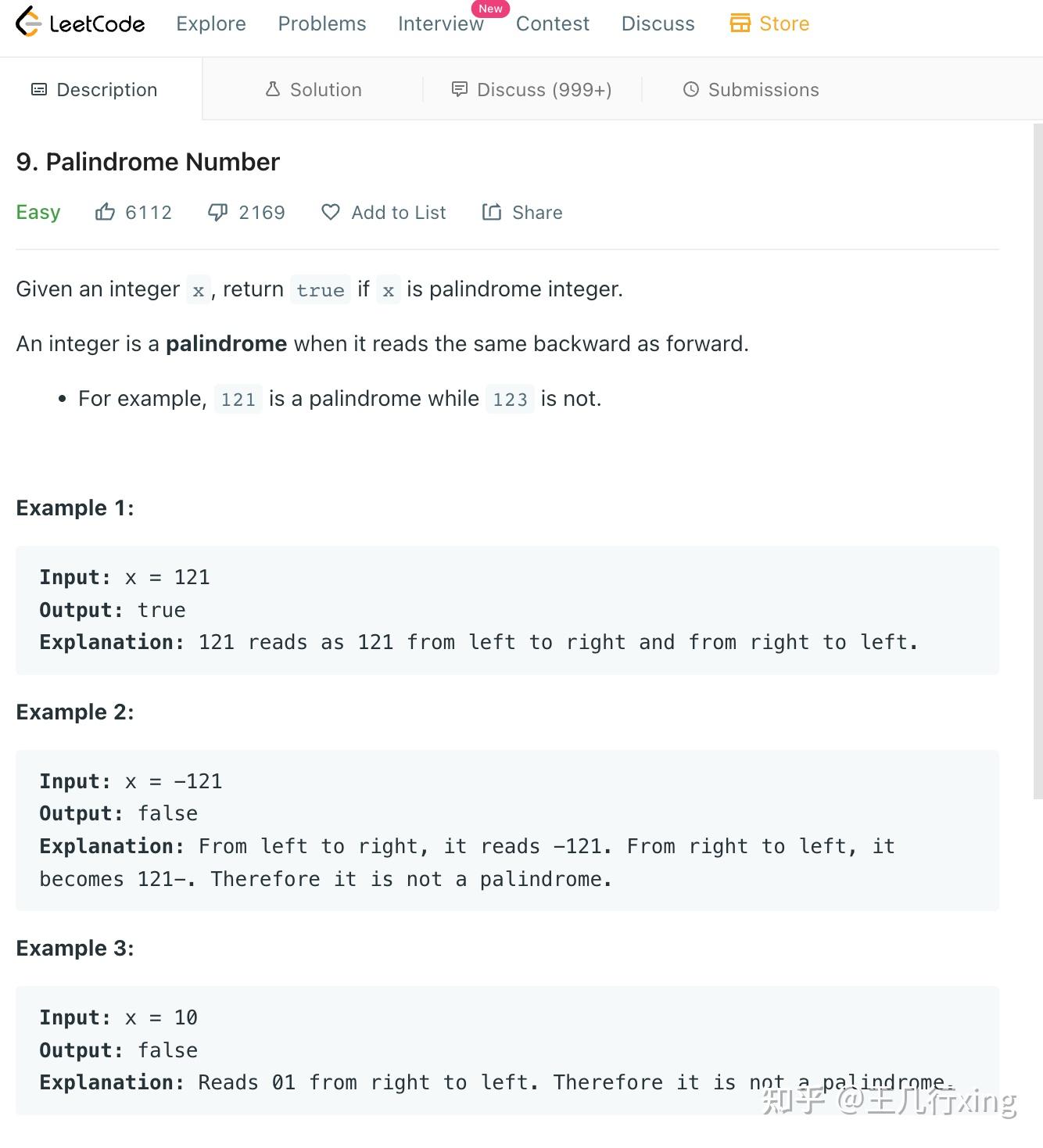Go to the Problems page
Viewport: 1043px width, 1148px height.
[322, 23]
